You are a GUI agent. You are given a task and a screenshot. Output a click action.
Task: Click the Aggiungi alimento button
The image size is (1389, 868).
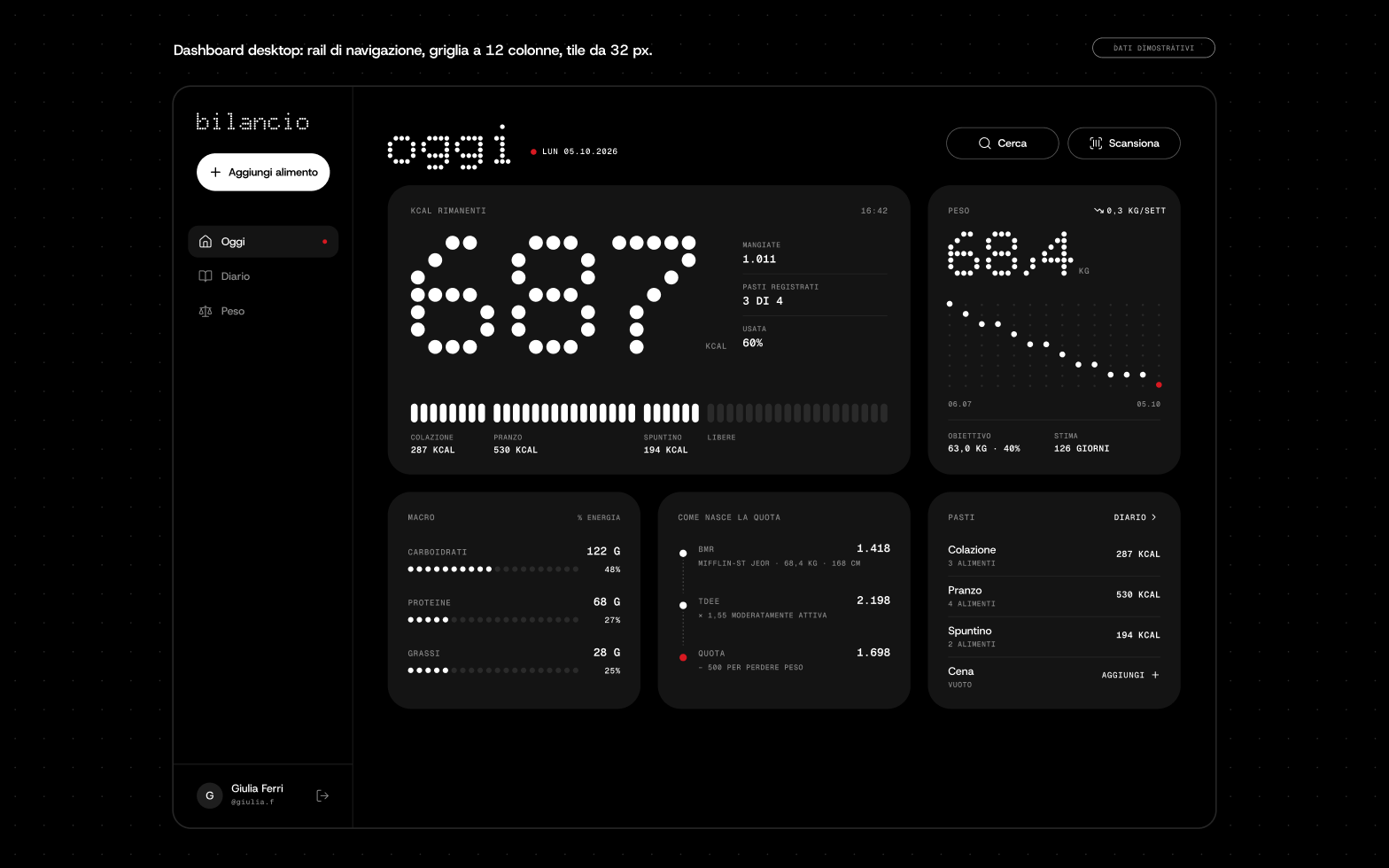pyautogui.click(x=263, y=172)
